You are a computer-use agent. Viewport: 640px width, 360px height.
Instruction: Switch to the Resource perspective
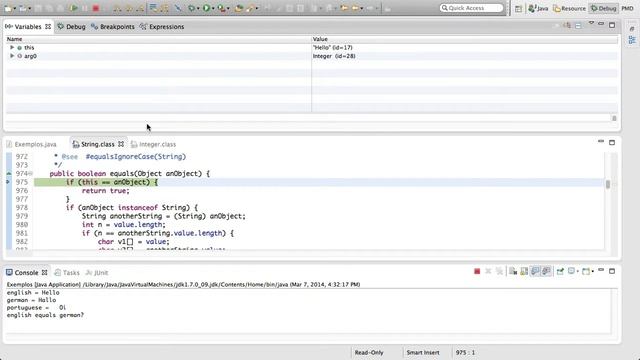(569, 8)
